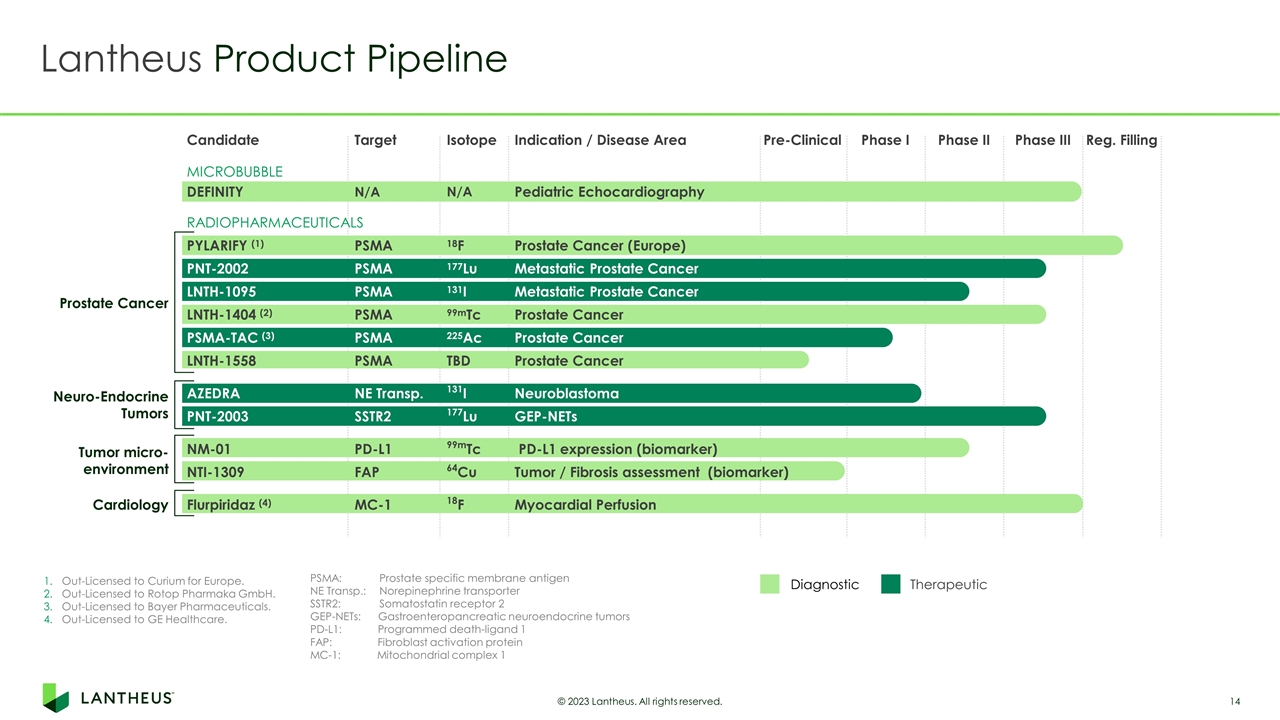Click the "Neuro-Endocrine Tumors" group label
This screenshot has height=720, width=1280.
(110, 406)
